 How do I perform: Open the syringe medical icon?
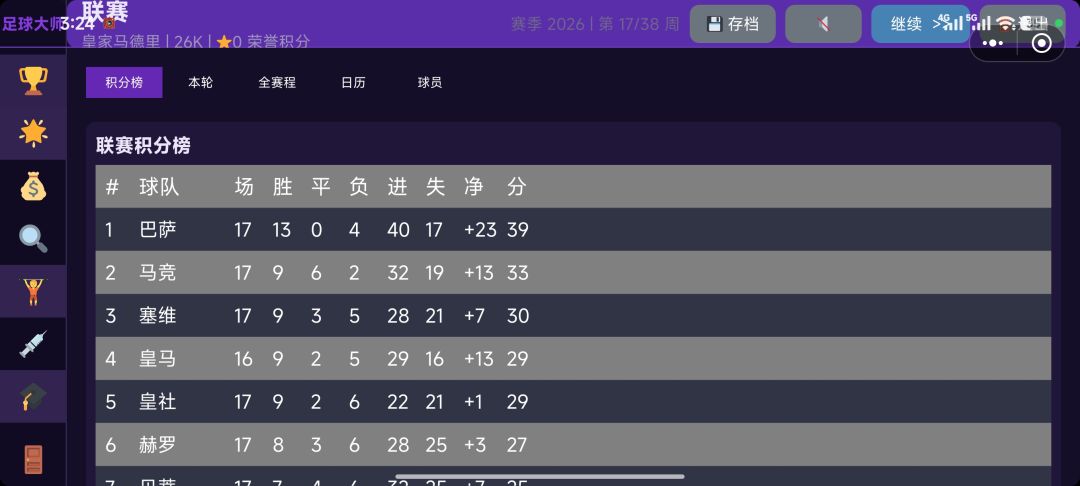[x=33, y=345]
